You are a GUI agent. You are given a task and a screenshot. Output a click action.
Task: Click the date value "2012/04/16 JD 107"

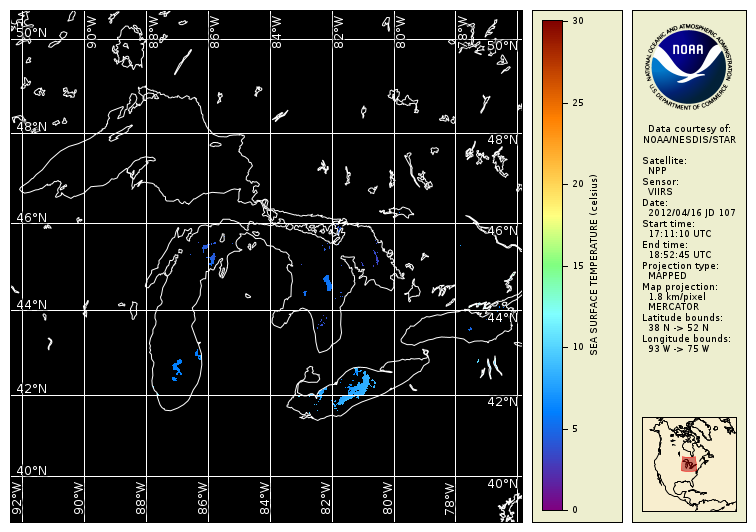(692, 213)
